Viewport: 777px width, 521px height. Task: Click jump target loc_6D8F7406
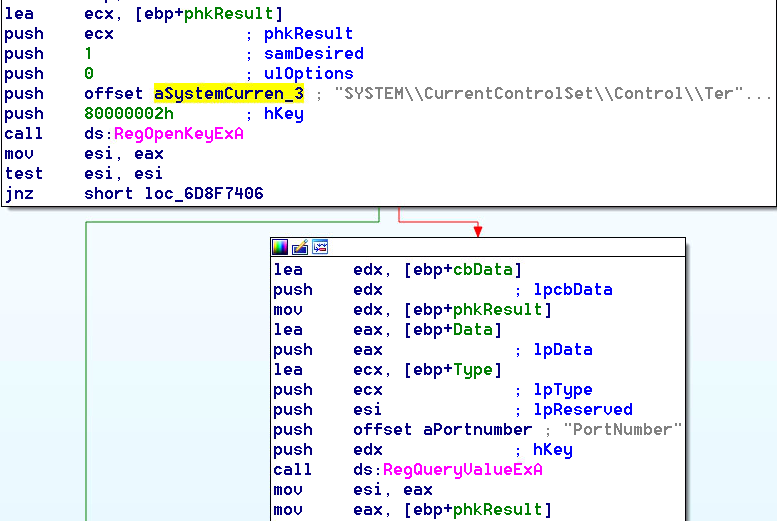pyautogui.click(x=204, y=193)
